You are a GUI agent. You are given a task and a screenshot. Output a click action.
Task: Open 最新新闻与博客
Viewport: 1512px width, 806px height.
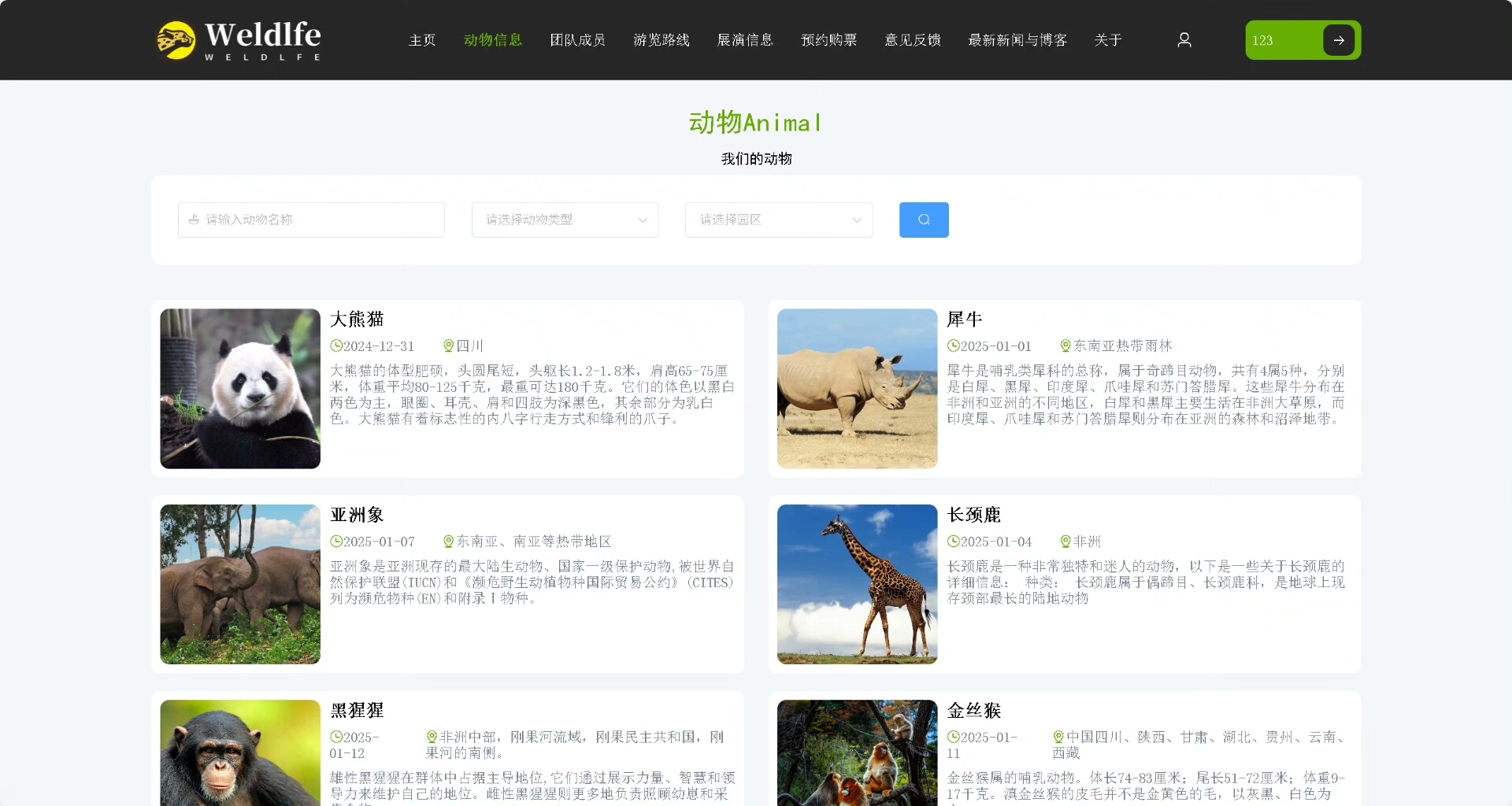[x=1017, y=40]
